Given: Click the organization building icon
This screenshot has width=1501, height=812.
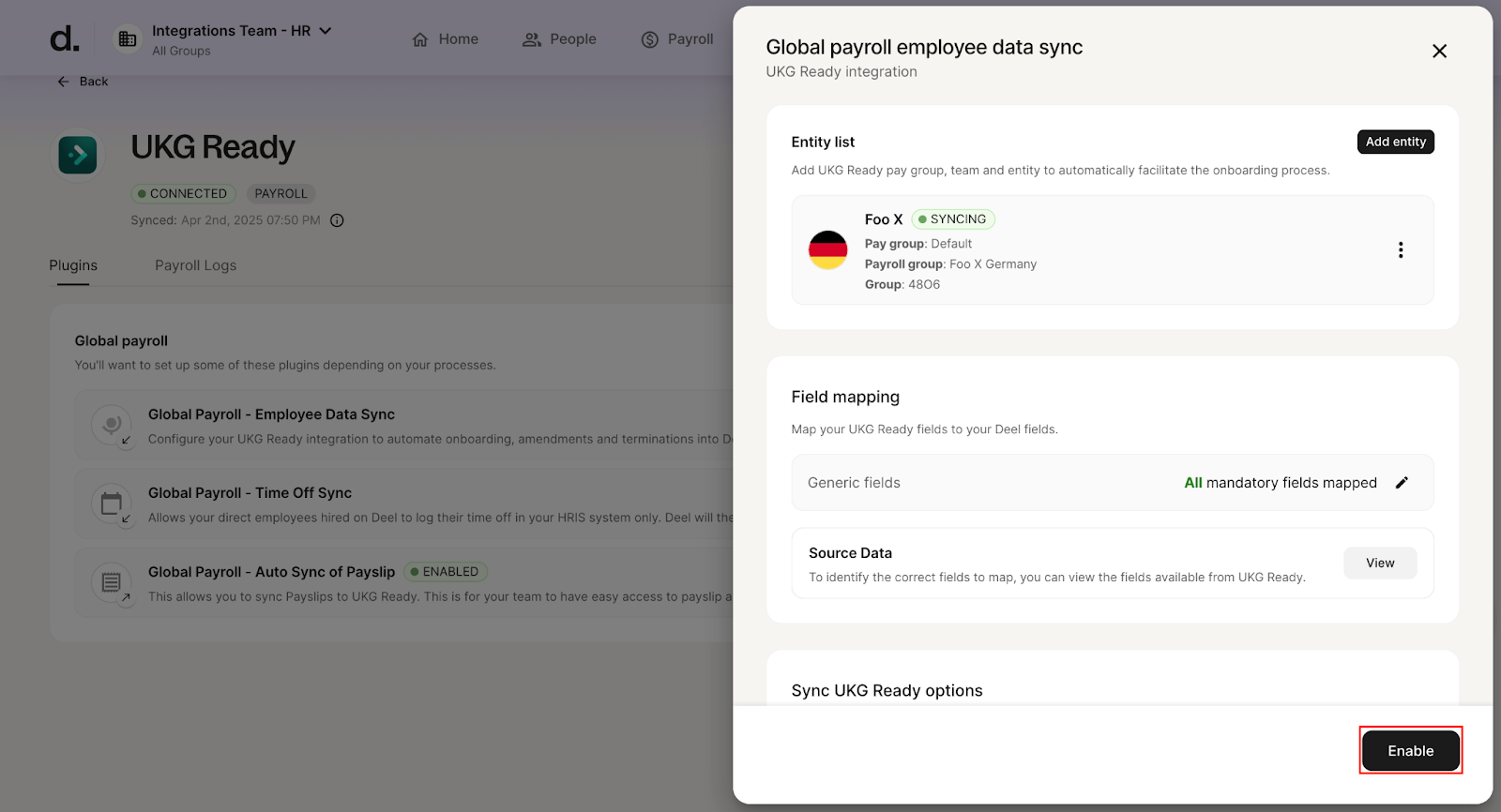Looking at the screenshot, I should pyautogui.click(x=128, y=38).
